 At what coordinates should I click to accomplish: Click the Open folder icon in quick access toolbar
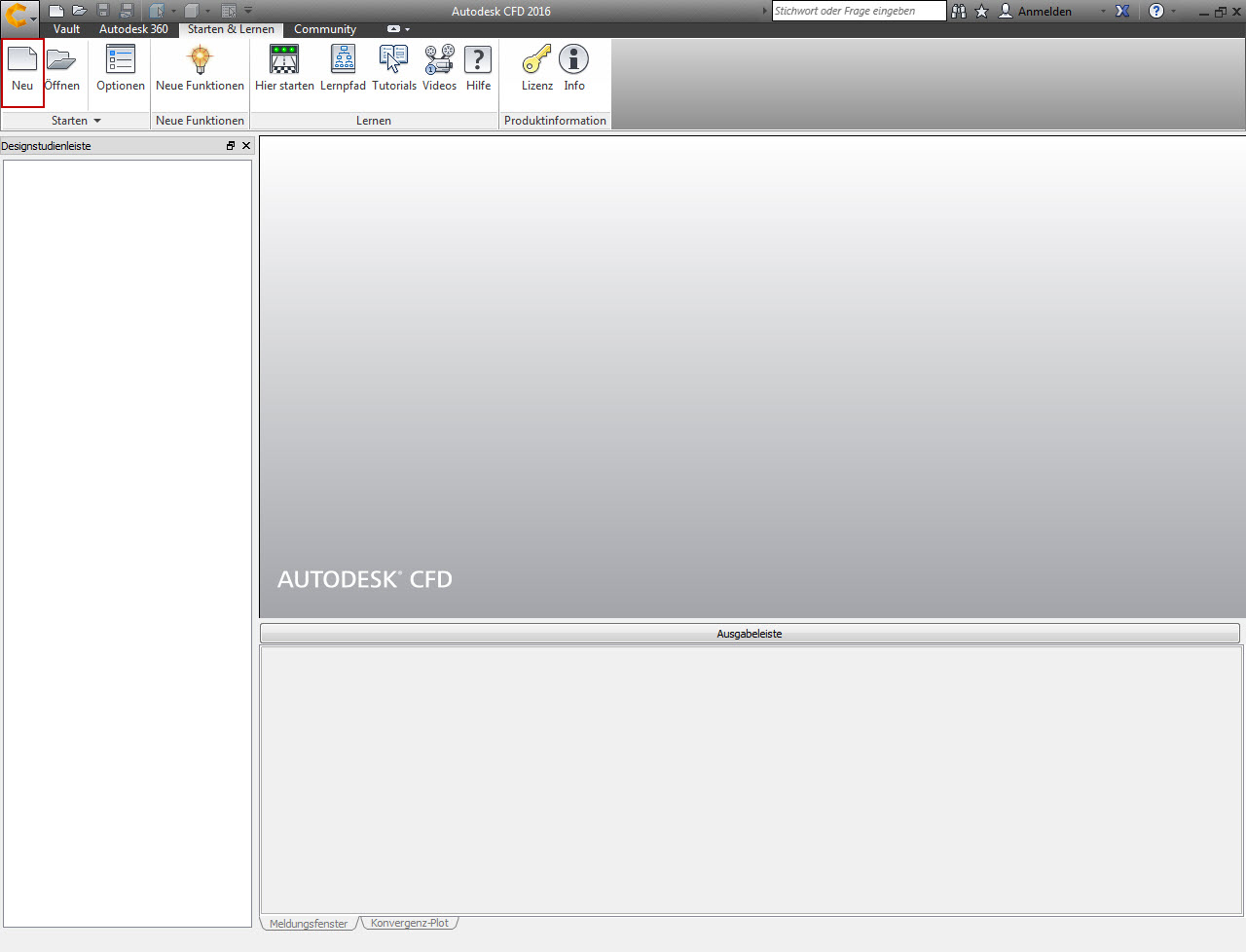point(80,11)
